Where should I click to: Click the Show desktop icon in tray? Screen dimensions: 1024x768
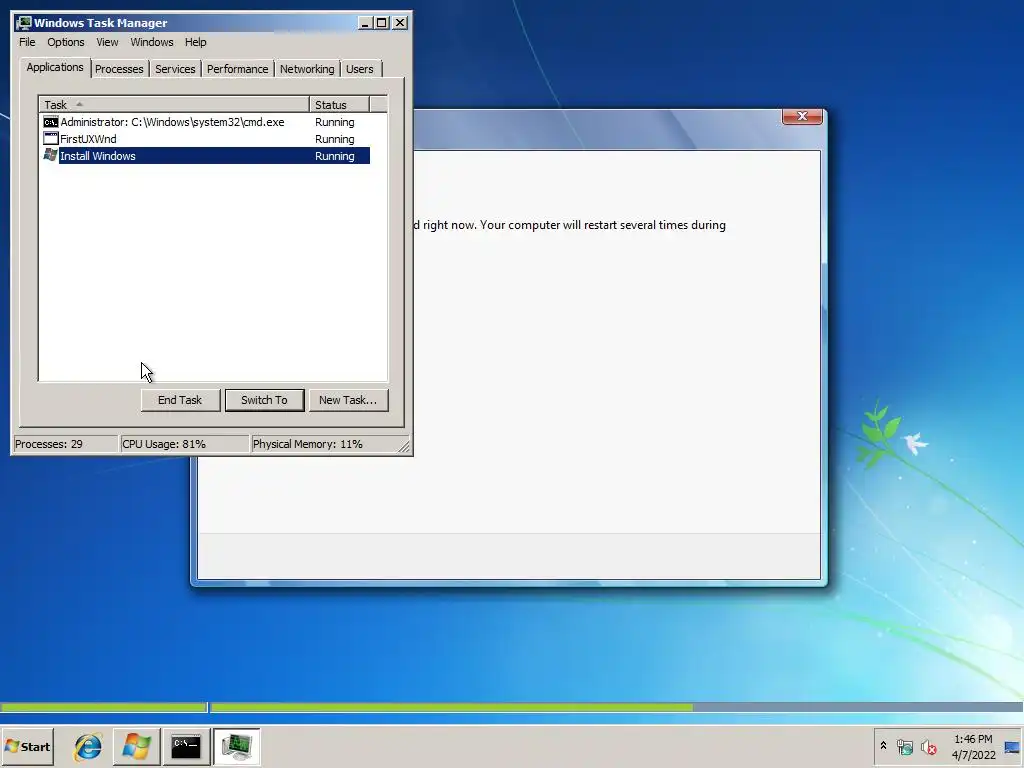click(1012, 747)
